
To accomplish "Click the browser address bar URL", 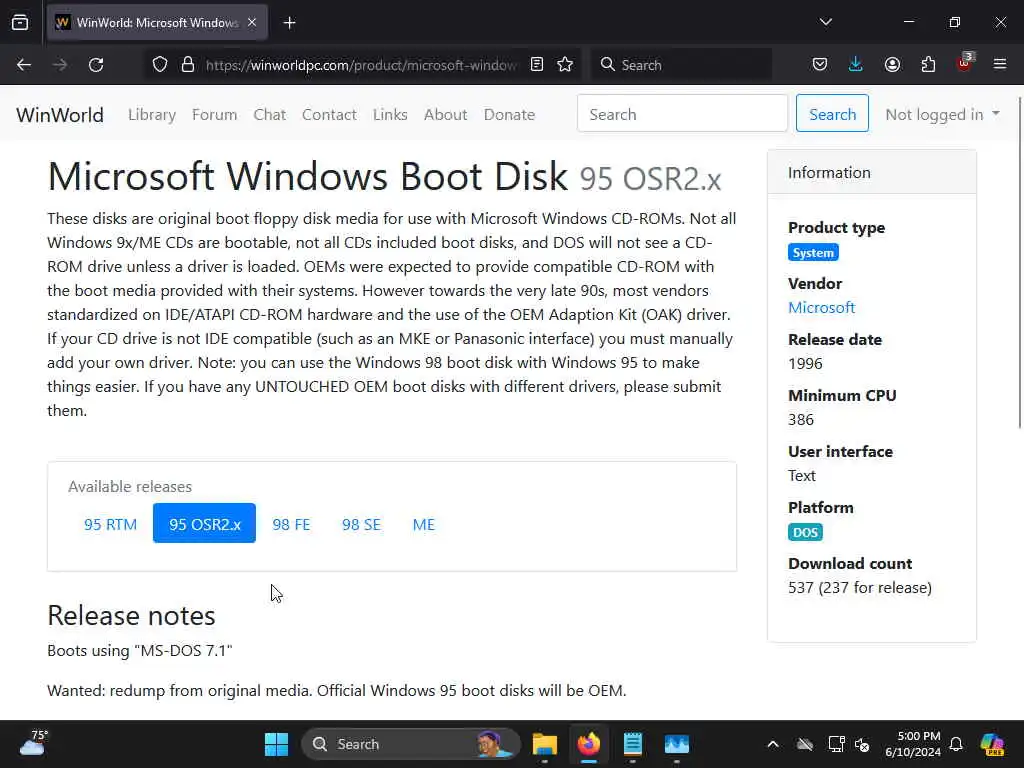I will [361, 65].
